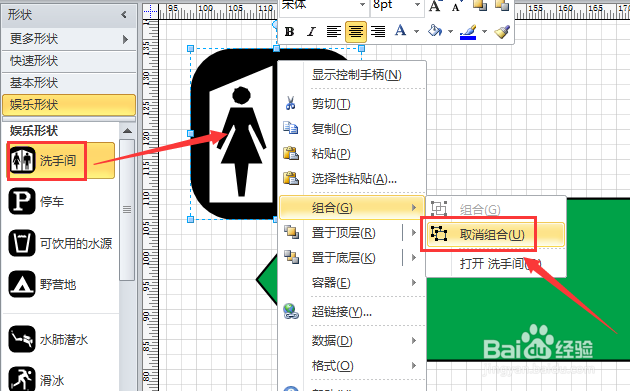
Task: Collapse the 形状 shapes panel
Action: click(124, 15)
